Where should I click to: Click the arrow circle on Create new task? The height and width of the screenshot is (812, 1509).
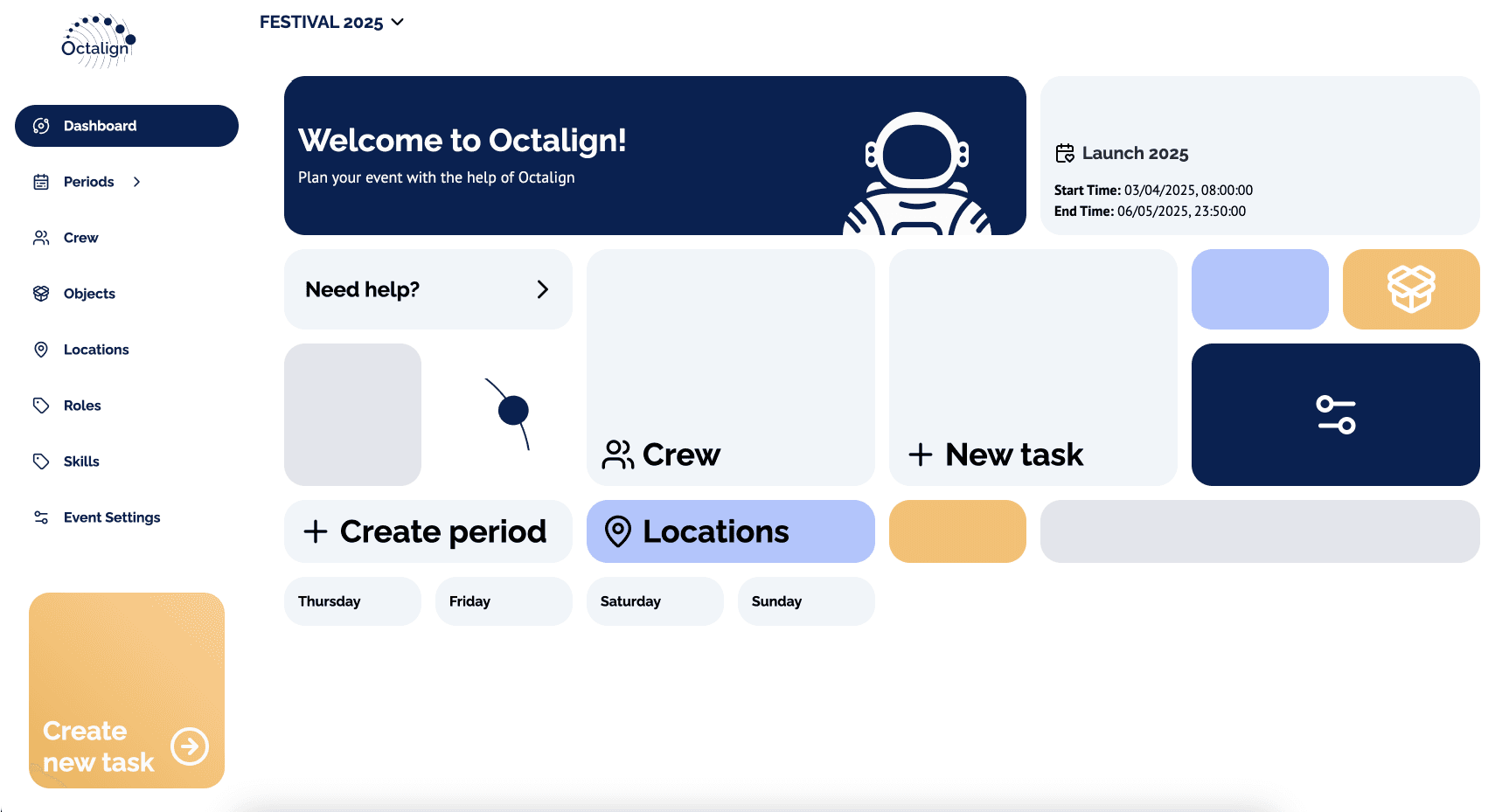pyautogui.click(x=190, y=746)
